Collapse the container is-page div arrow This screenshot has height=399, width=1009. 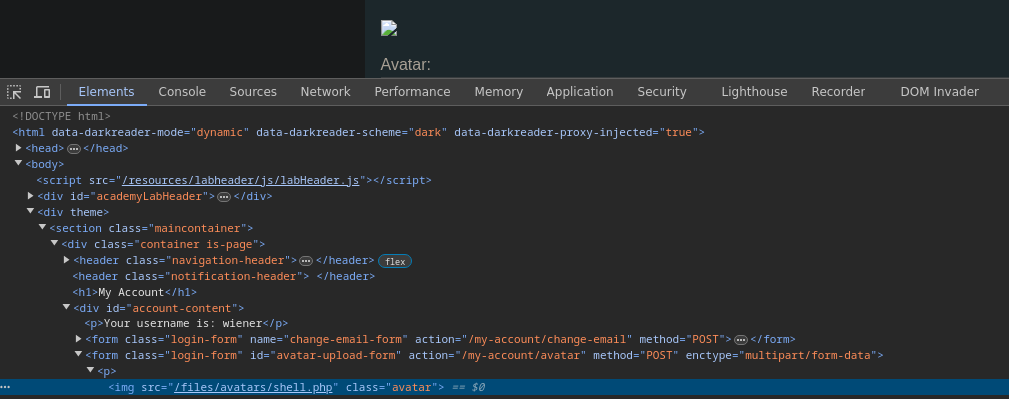[x=55, y=243]
